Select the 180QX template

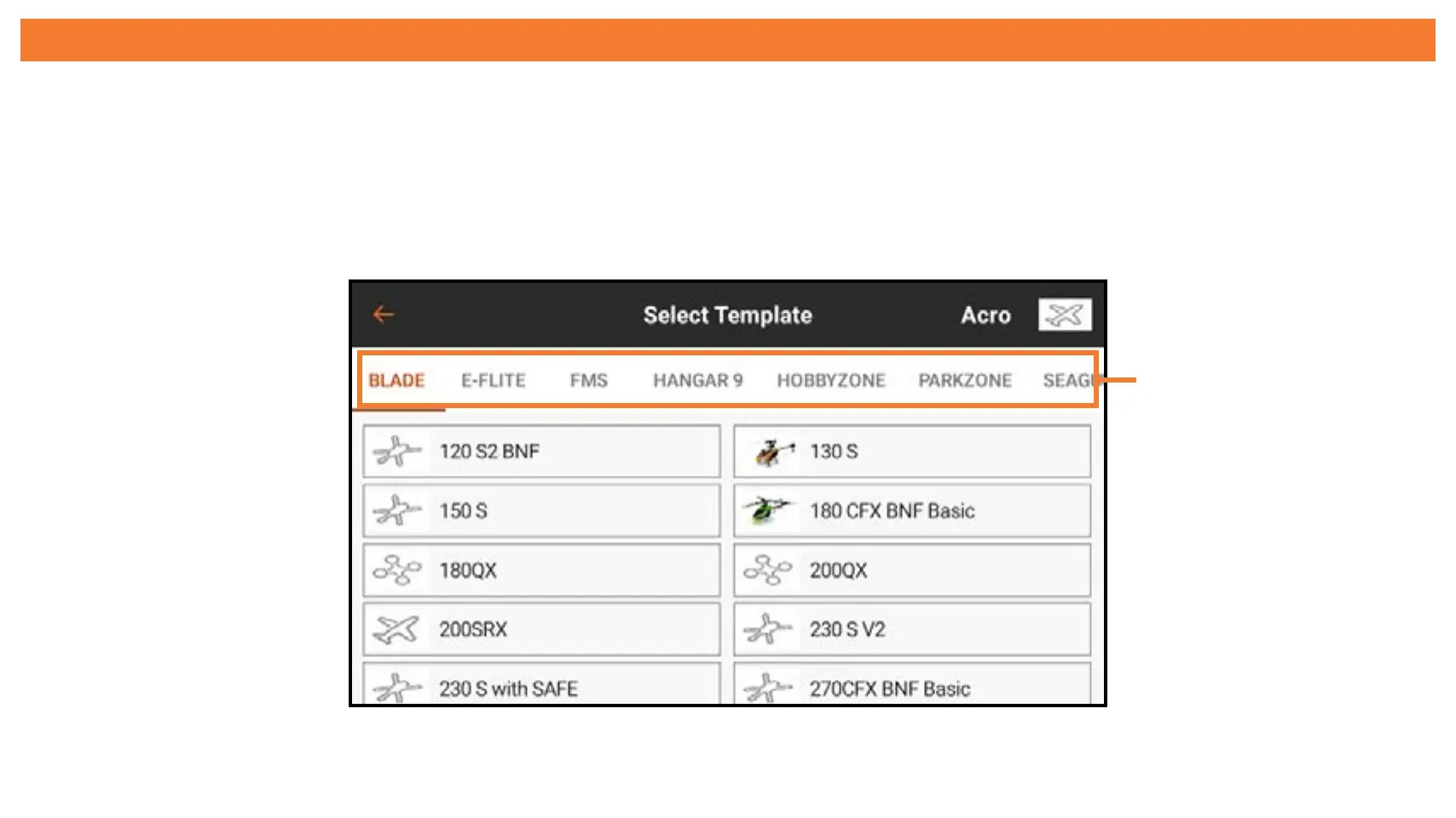point(541,570)
